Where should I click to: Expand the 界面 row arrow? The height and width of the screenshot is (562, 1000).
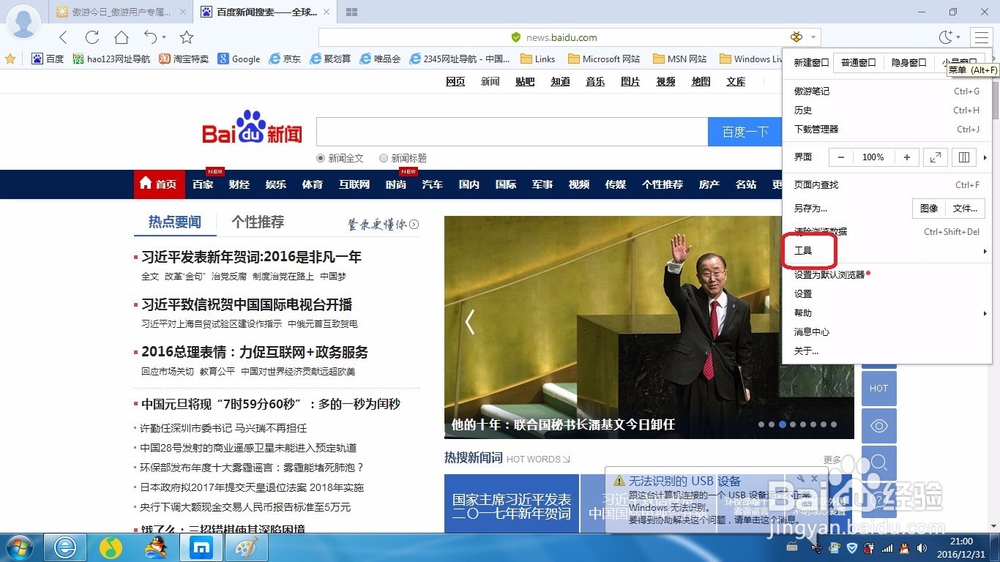pos(985,158)
